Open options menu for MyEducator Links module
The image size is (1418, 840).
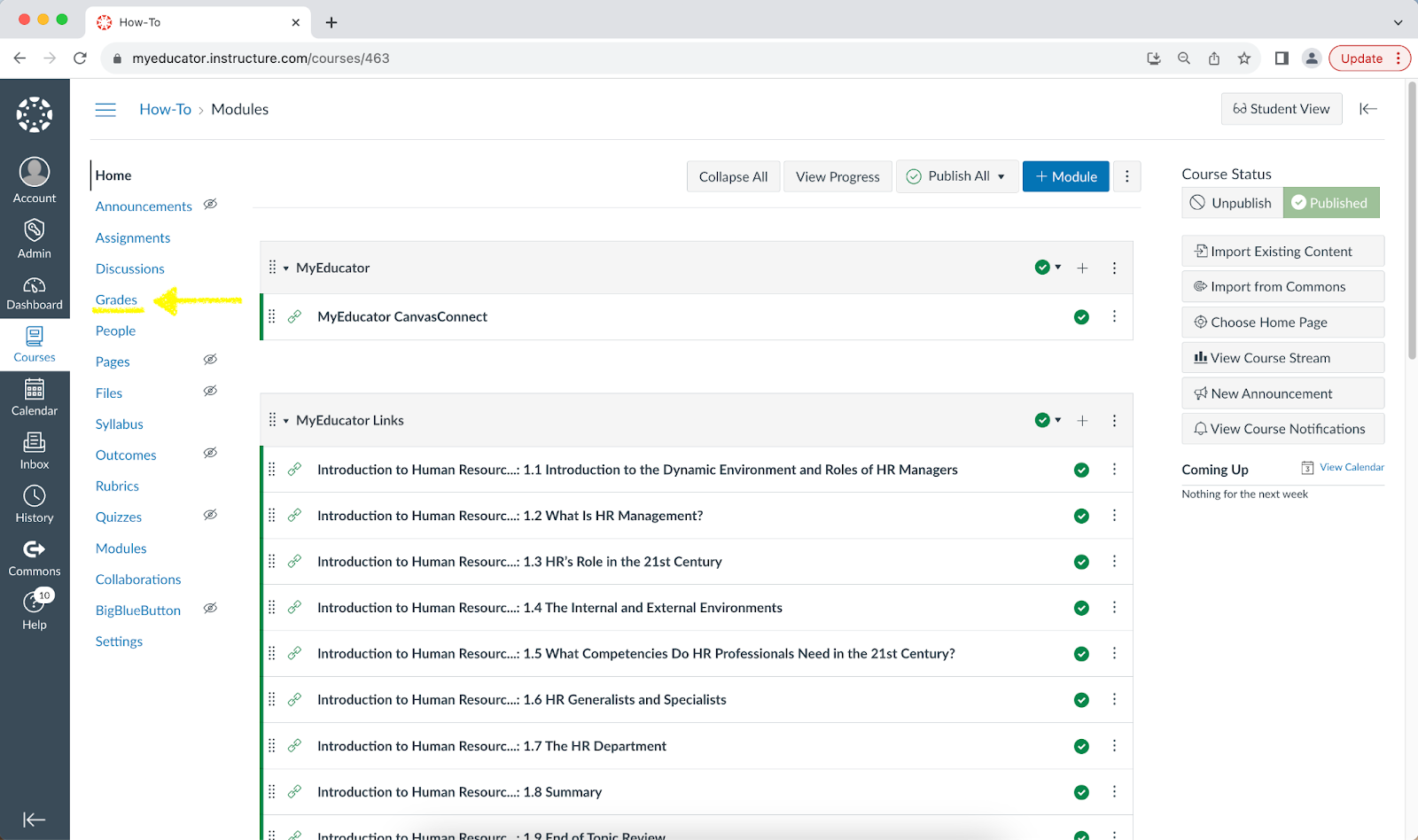(1114, 420)
